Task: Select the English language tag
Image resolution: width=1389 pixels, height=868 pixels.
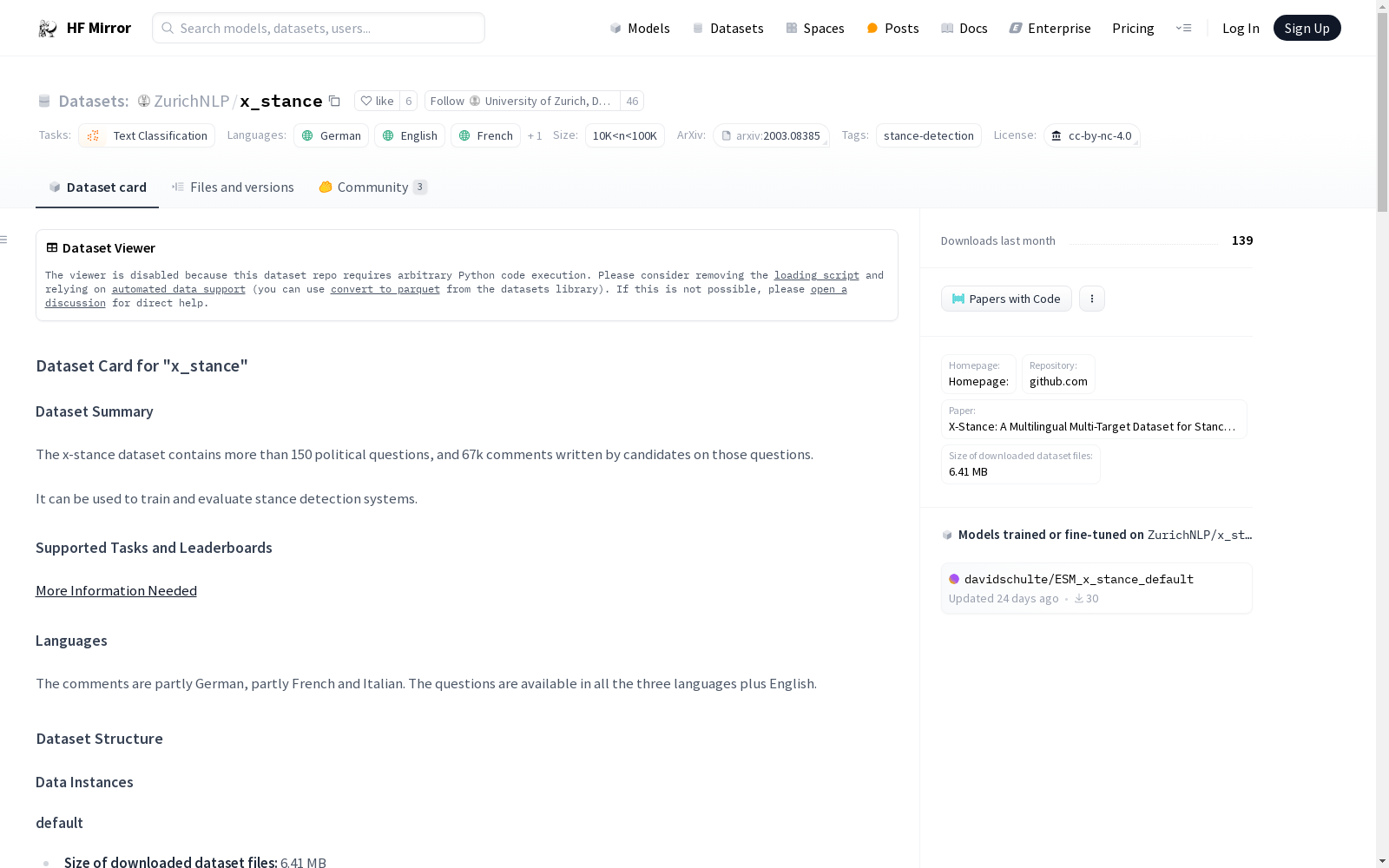Action: point(410,135)
